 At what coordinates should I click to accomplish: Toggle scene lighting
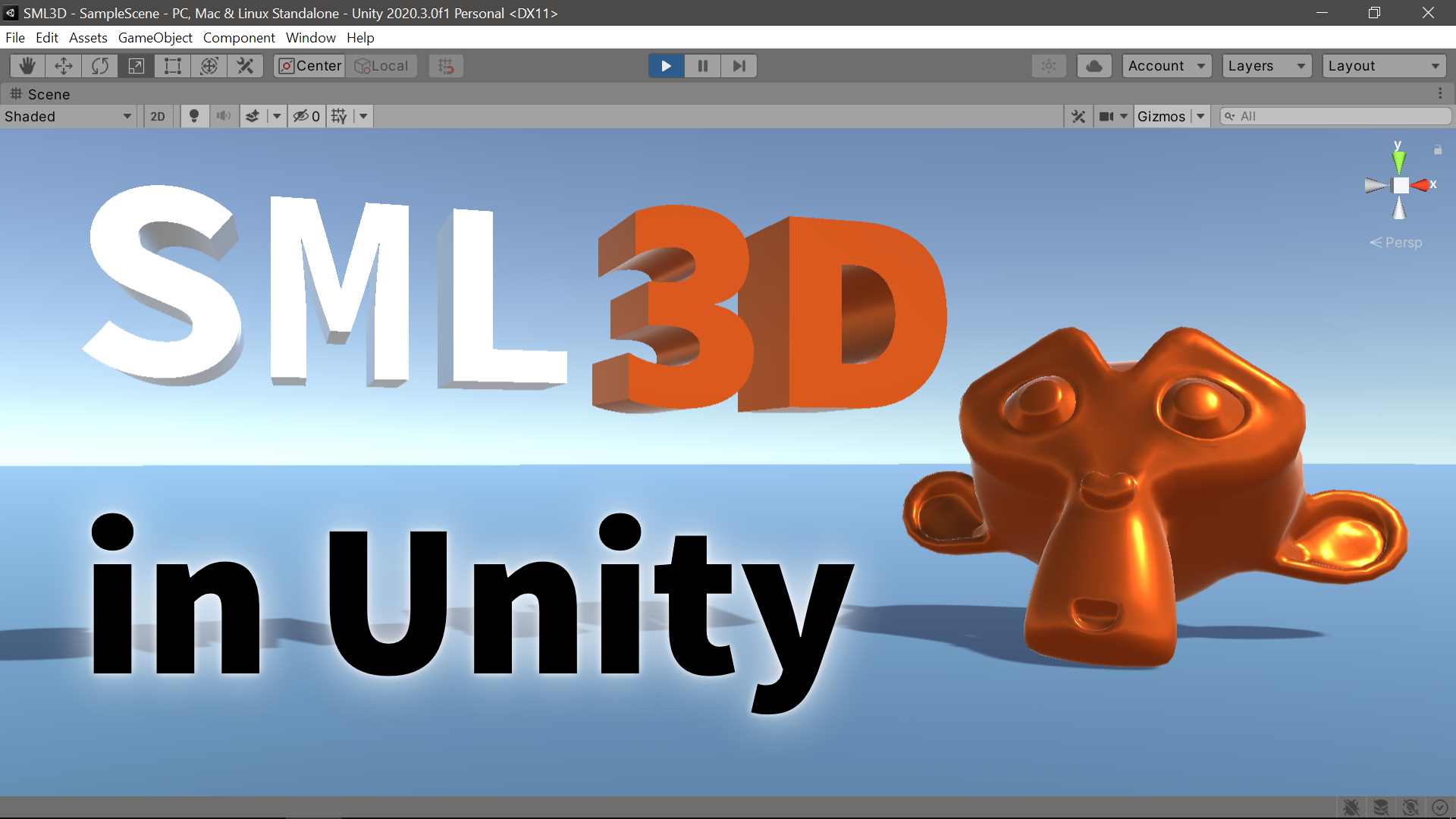(x=194, y=116)
